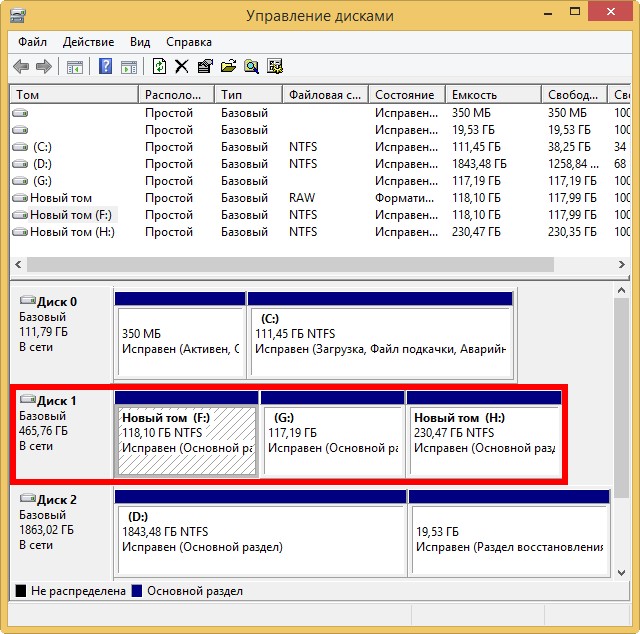Click the Open folder toolbar icon
This screenshot has height=634, width=640.
click(228, 66)
